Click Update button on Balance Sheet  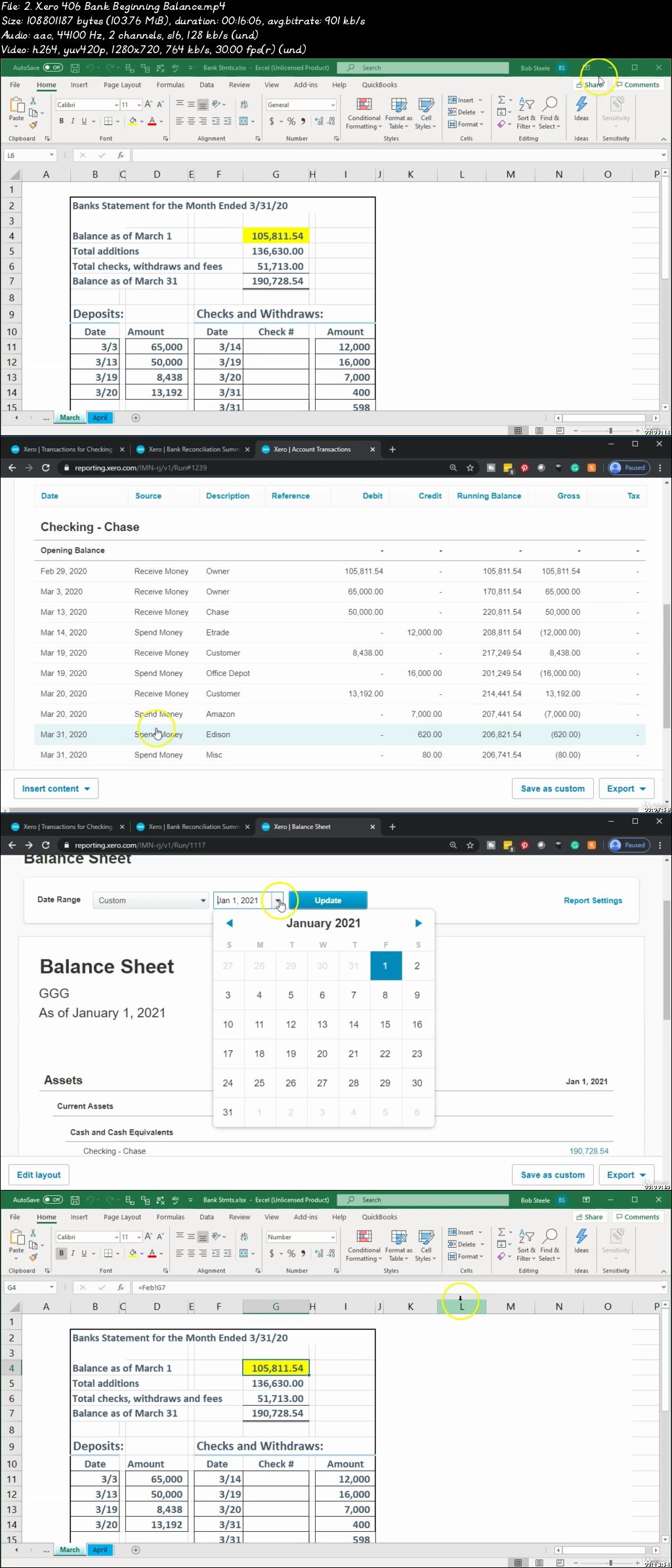[x=328, y=900]
